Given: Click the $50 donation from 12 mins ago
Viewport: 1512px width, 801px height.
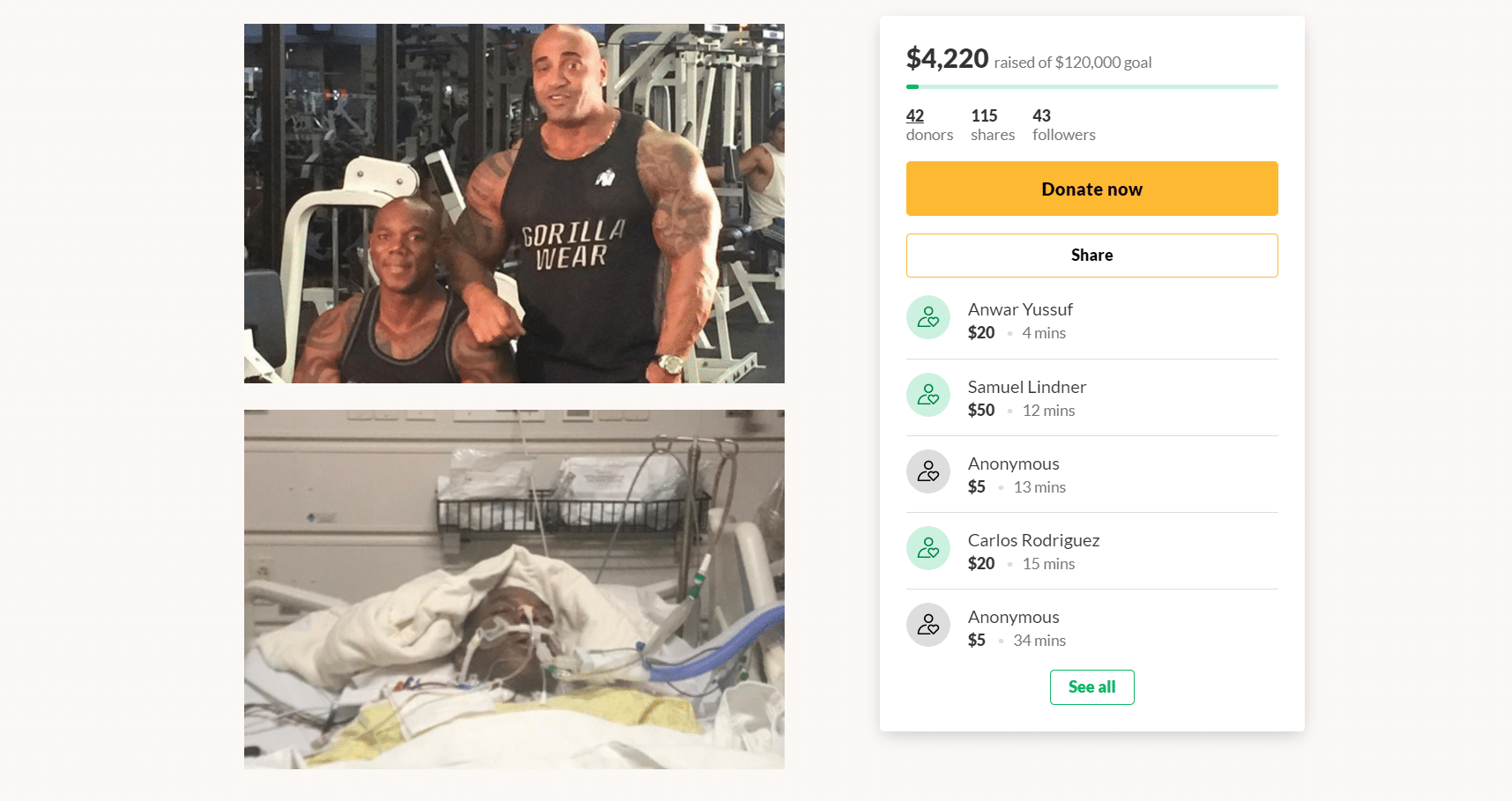Looking at the screenshot, I should 981,410.
